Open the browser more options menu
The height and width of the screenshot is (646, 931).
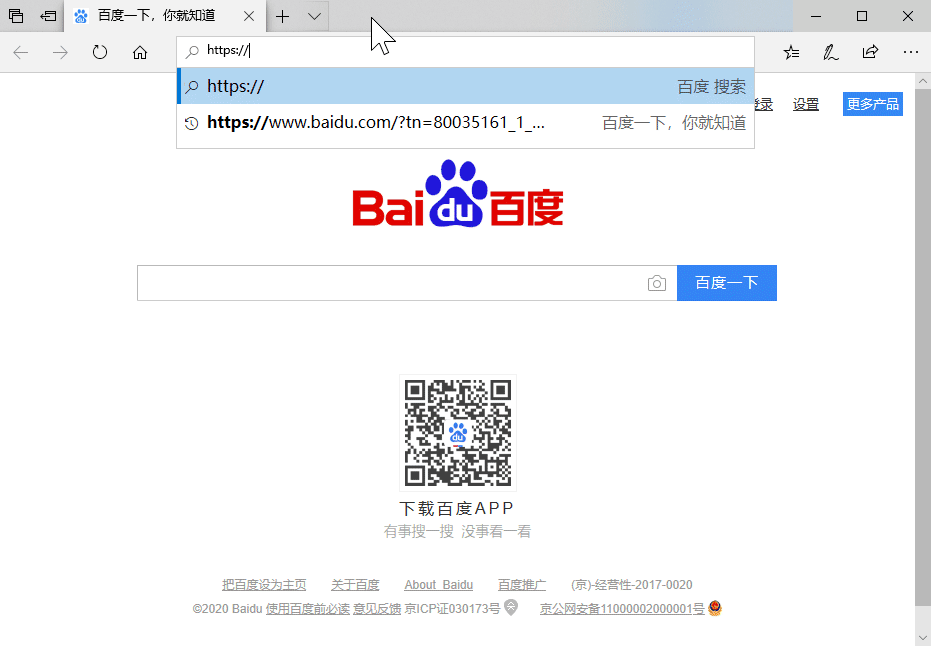click(911, 52)
